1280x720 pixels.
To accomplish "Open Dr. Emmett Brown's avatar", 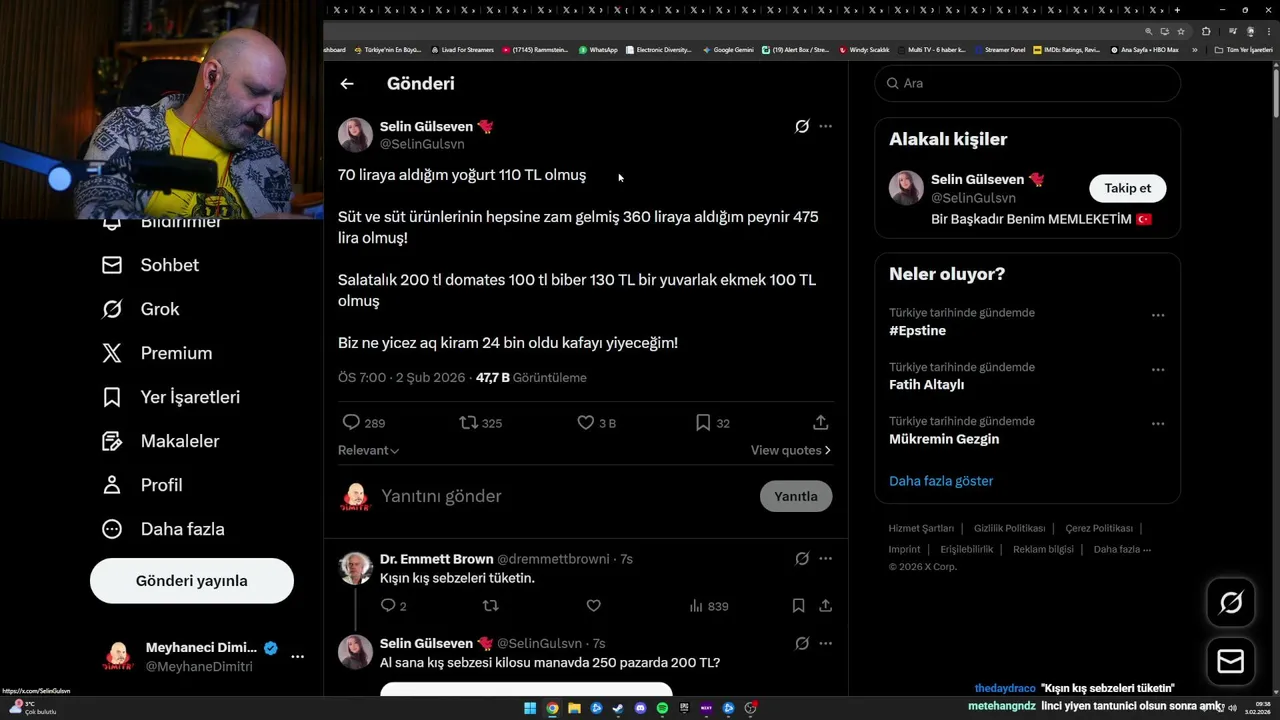I will pyautogui.click(x=355, y=567).
